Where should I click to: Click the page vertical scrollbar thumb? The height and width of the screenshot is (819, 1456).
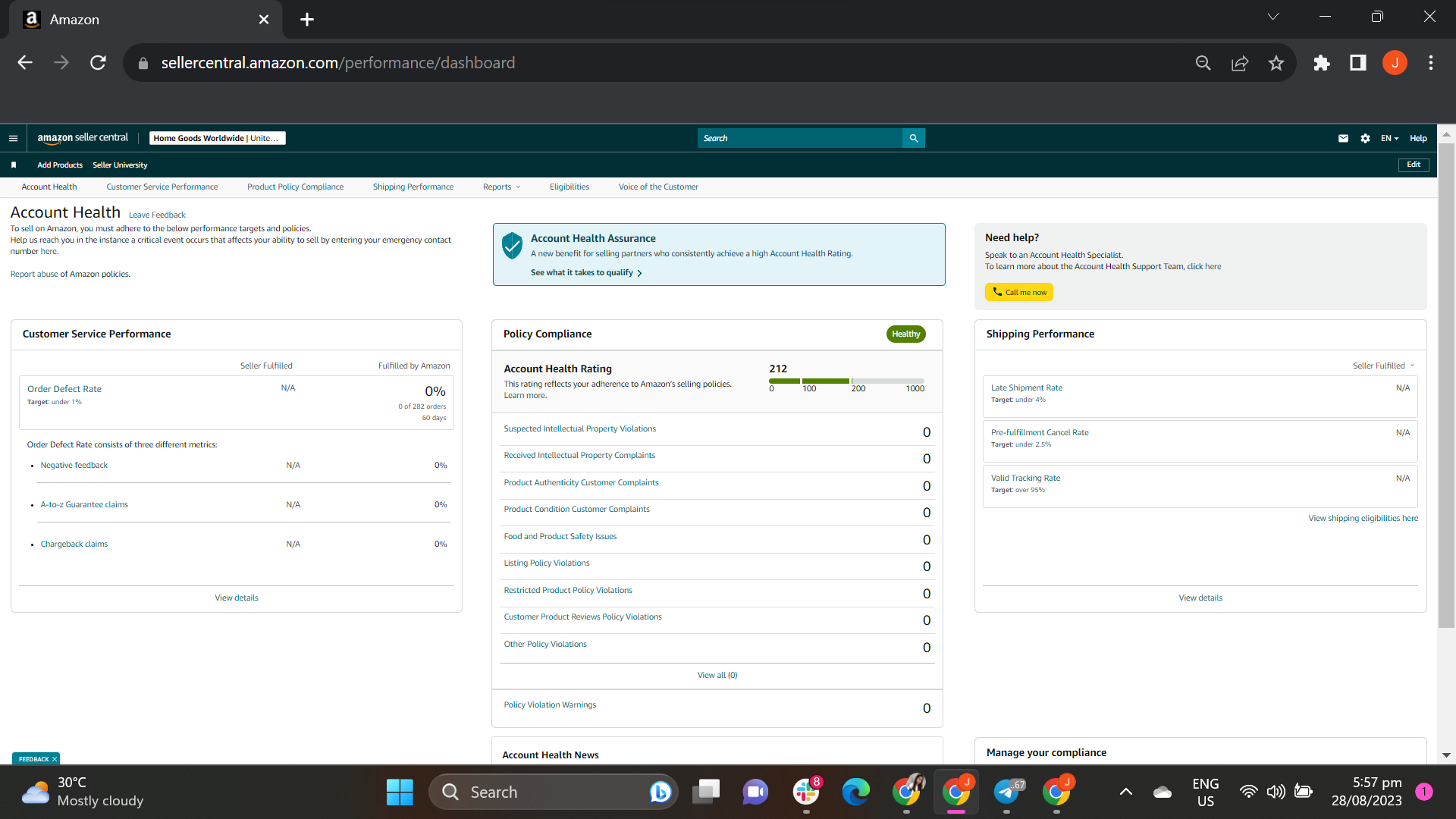1446,387
